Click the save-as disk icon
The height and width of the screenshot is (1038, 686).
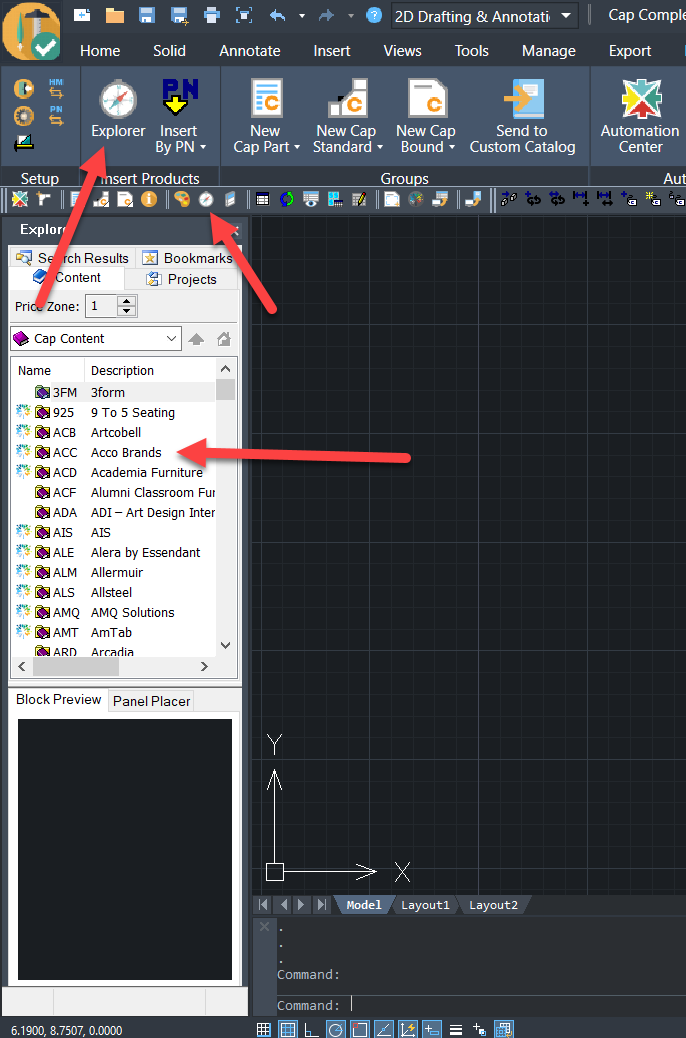179,15
